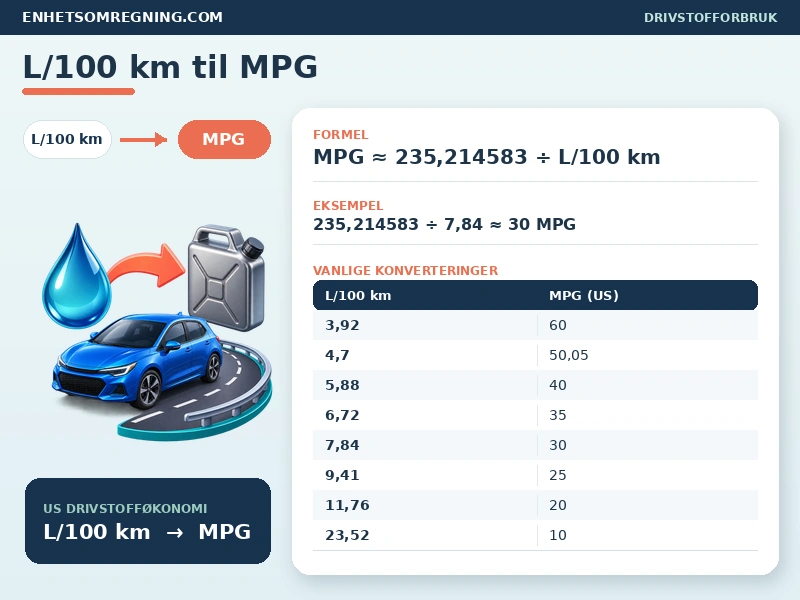Click the ENHETSOMREGNING.COM site name
Viewport: 800px width, 600px height.
pos(122,17)
